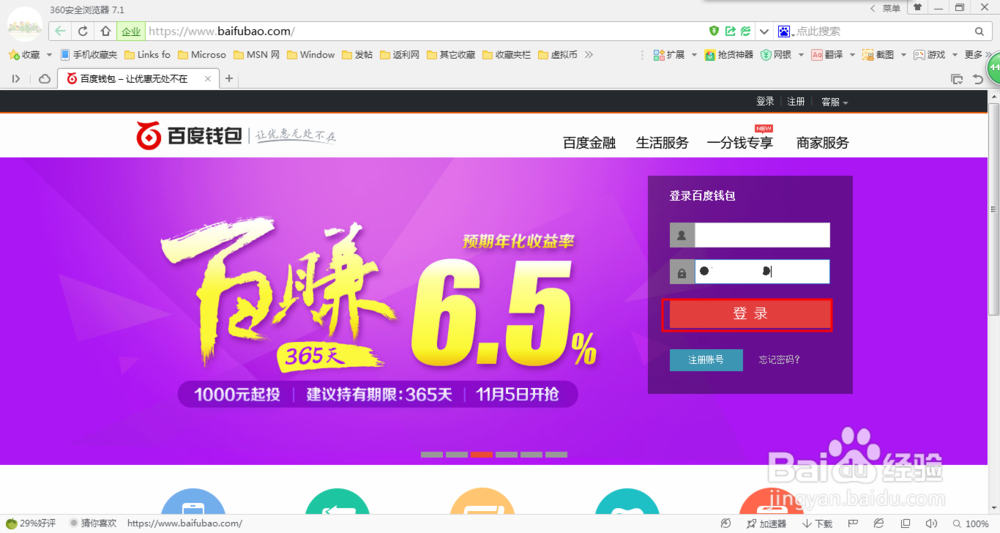Open the 收藏 favorites star button
The width and height of the screenshot is (1000, 533).
[24, 55]
